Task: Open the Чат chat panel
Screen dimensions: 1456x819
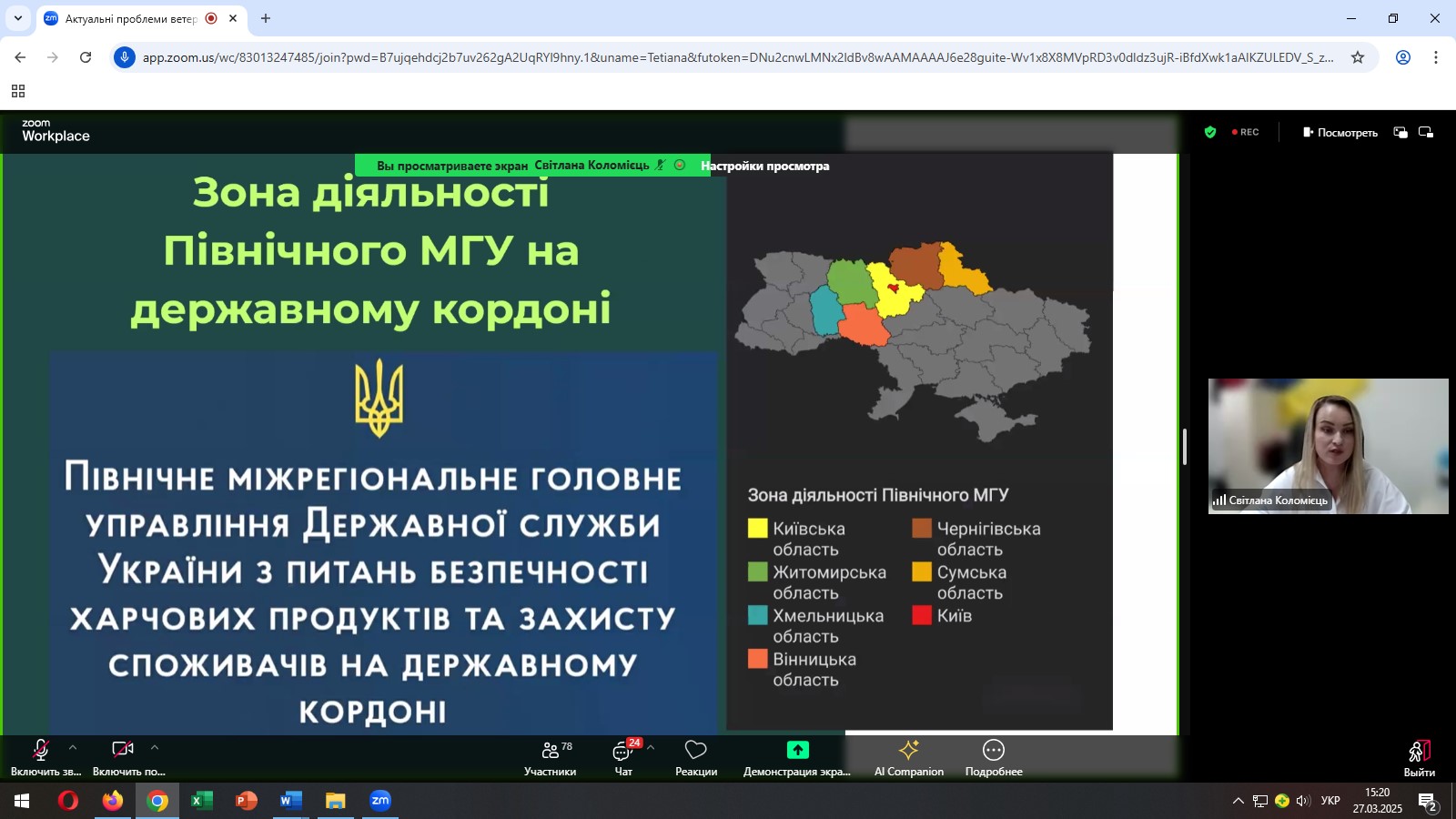Action: coord(623,757)
